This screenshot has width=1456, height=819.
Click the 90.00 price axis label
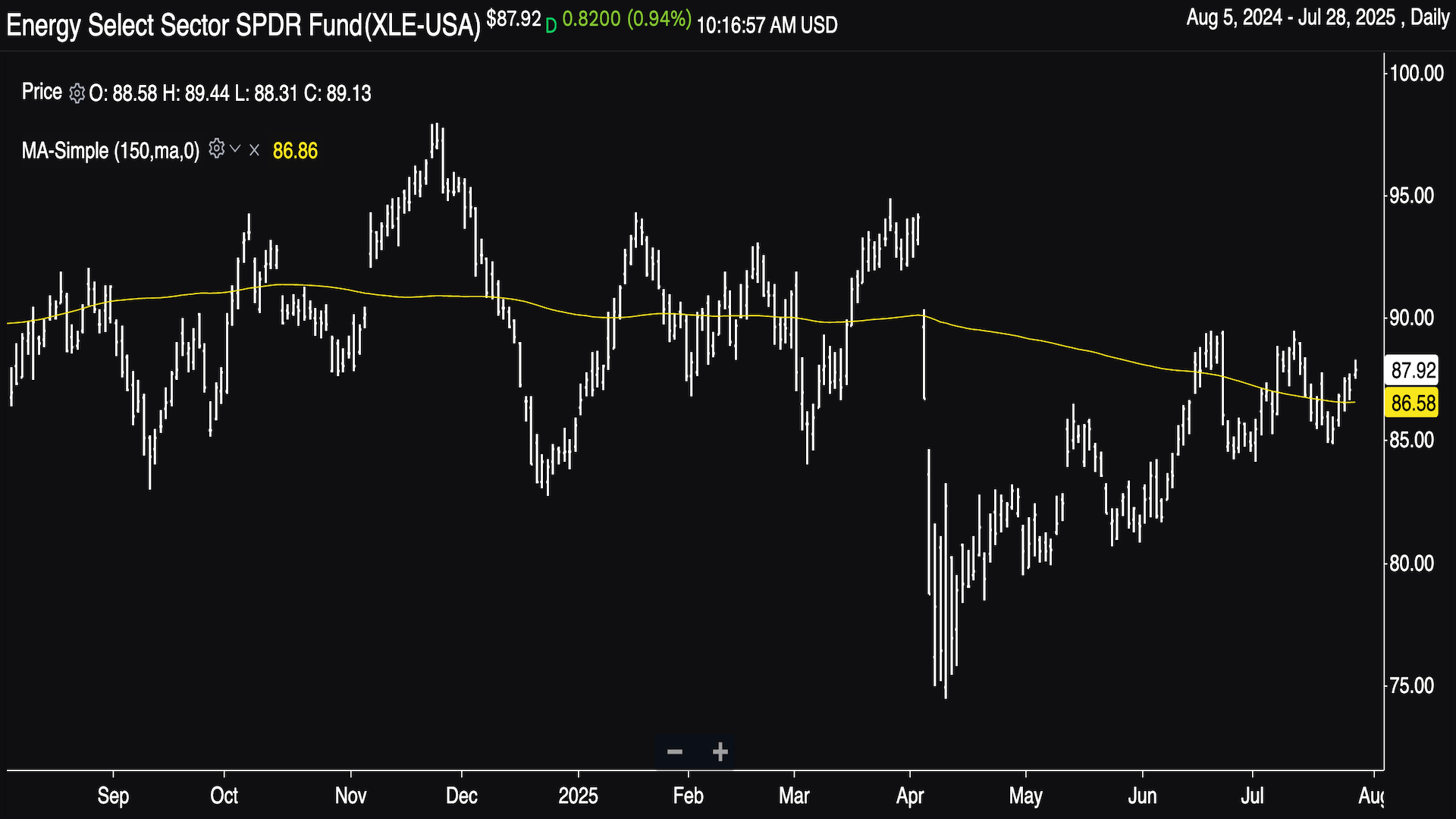[1412, 318]
